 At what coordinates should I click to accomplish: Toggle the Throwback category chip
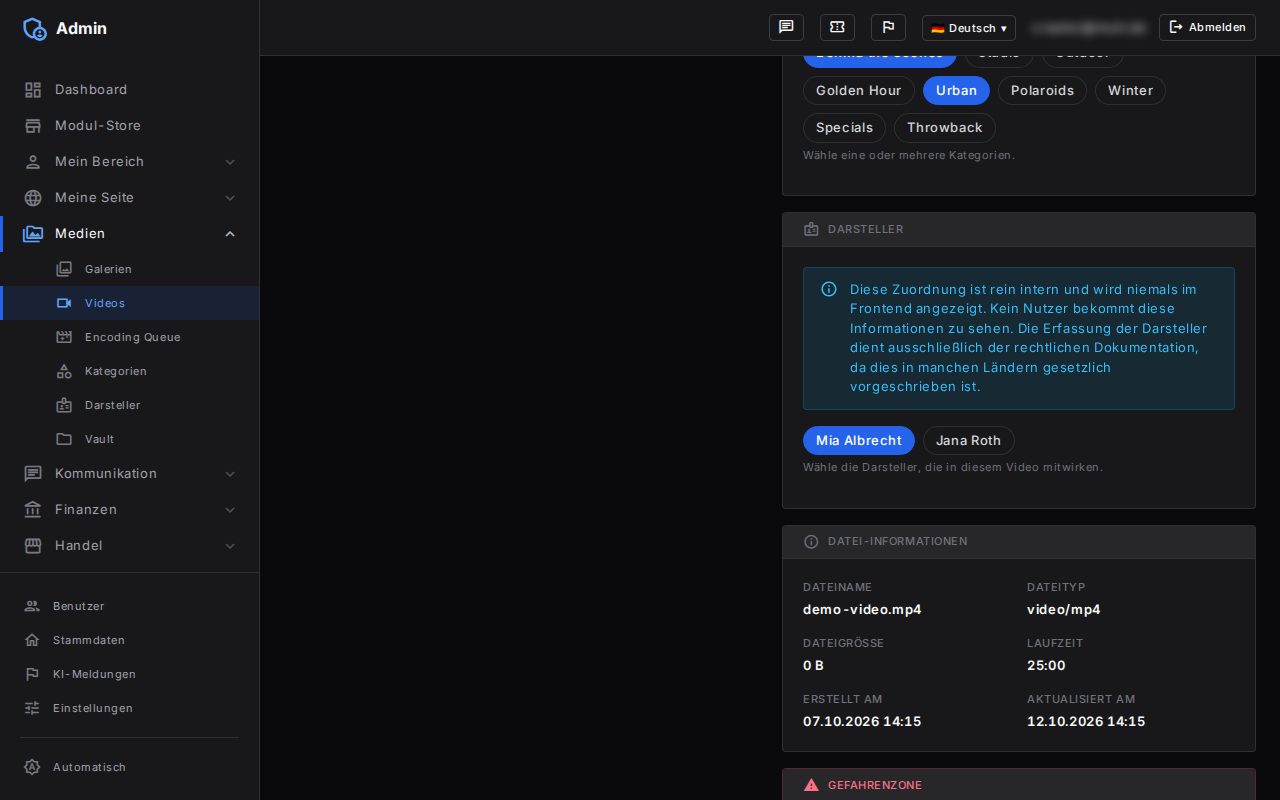pyautogui.click(x=945, y=127)
